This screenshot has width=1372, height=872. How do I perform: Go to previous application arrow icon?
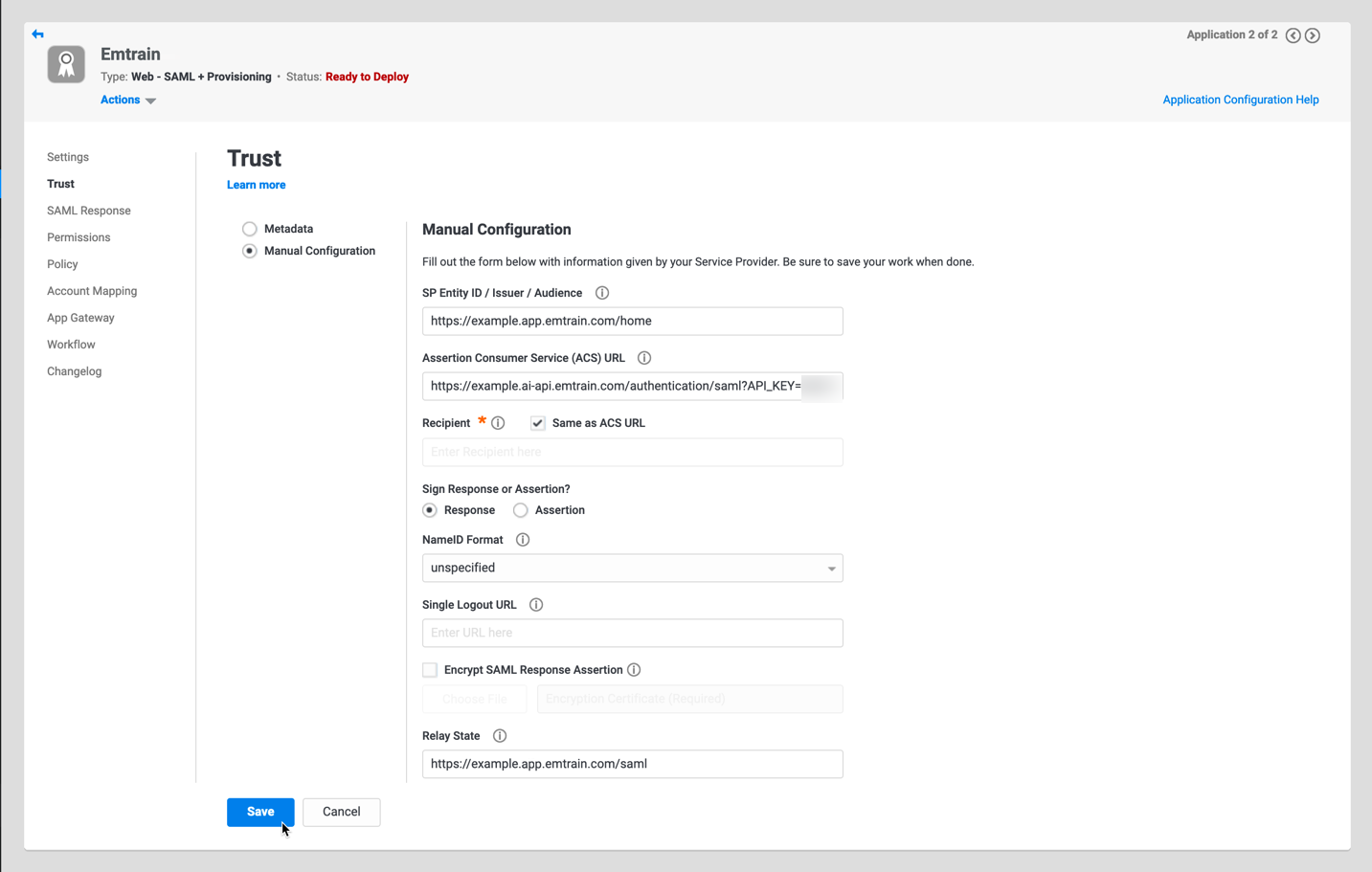[1293, 35]
